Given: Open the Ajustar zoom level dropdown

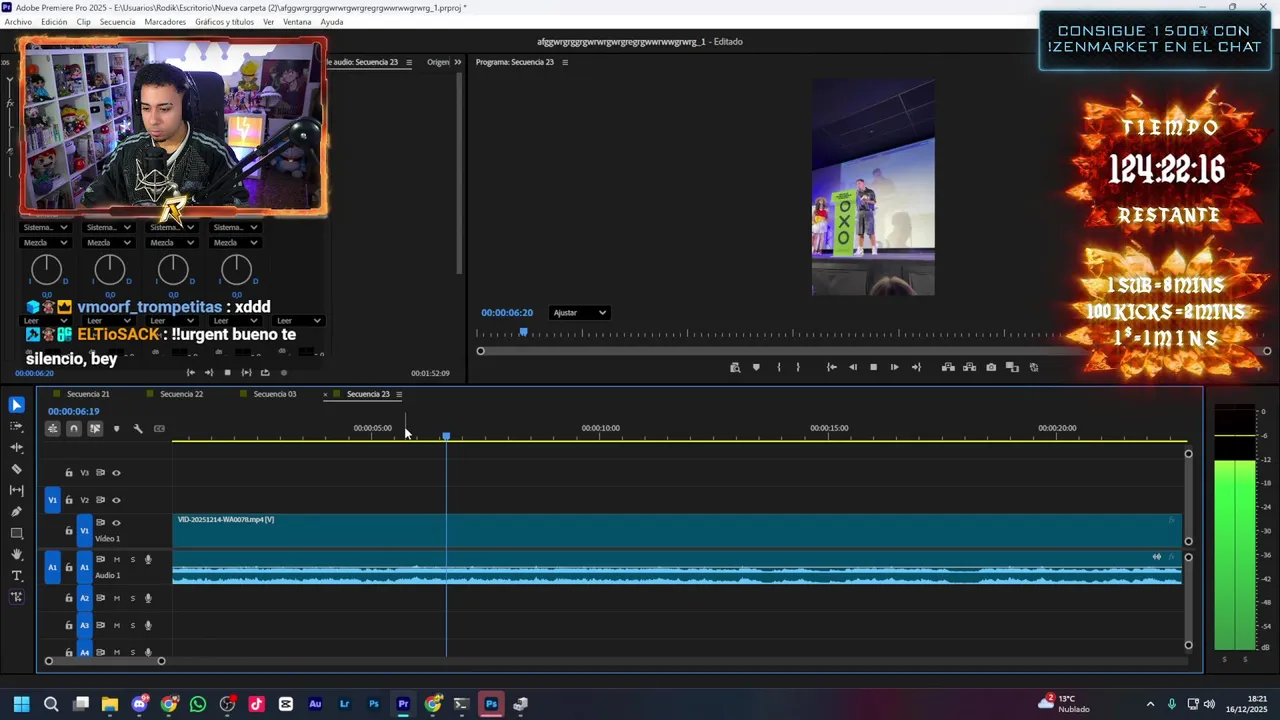Looking at the screenshot, I should point(580,313).
